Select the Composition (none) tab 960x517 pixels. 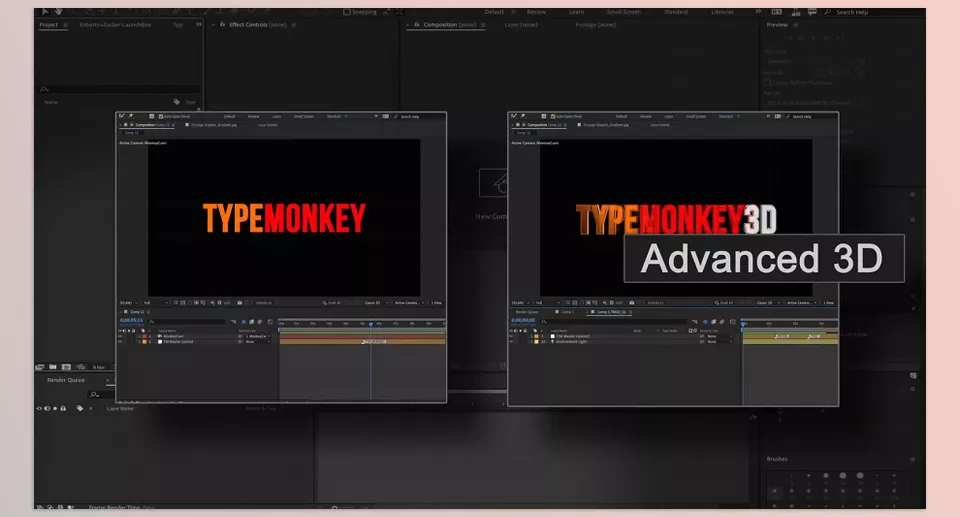point(449,25)
